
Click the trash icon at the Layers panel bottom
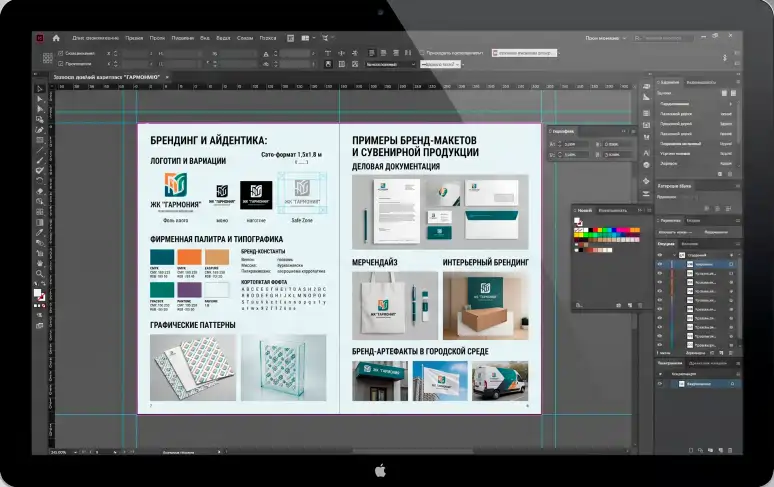[x=730, y=353]
